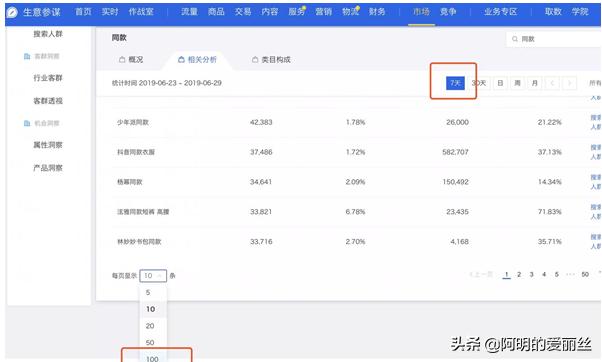602x362 pixels.
Task: Click the value 582,707
Action: 455,152
